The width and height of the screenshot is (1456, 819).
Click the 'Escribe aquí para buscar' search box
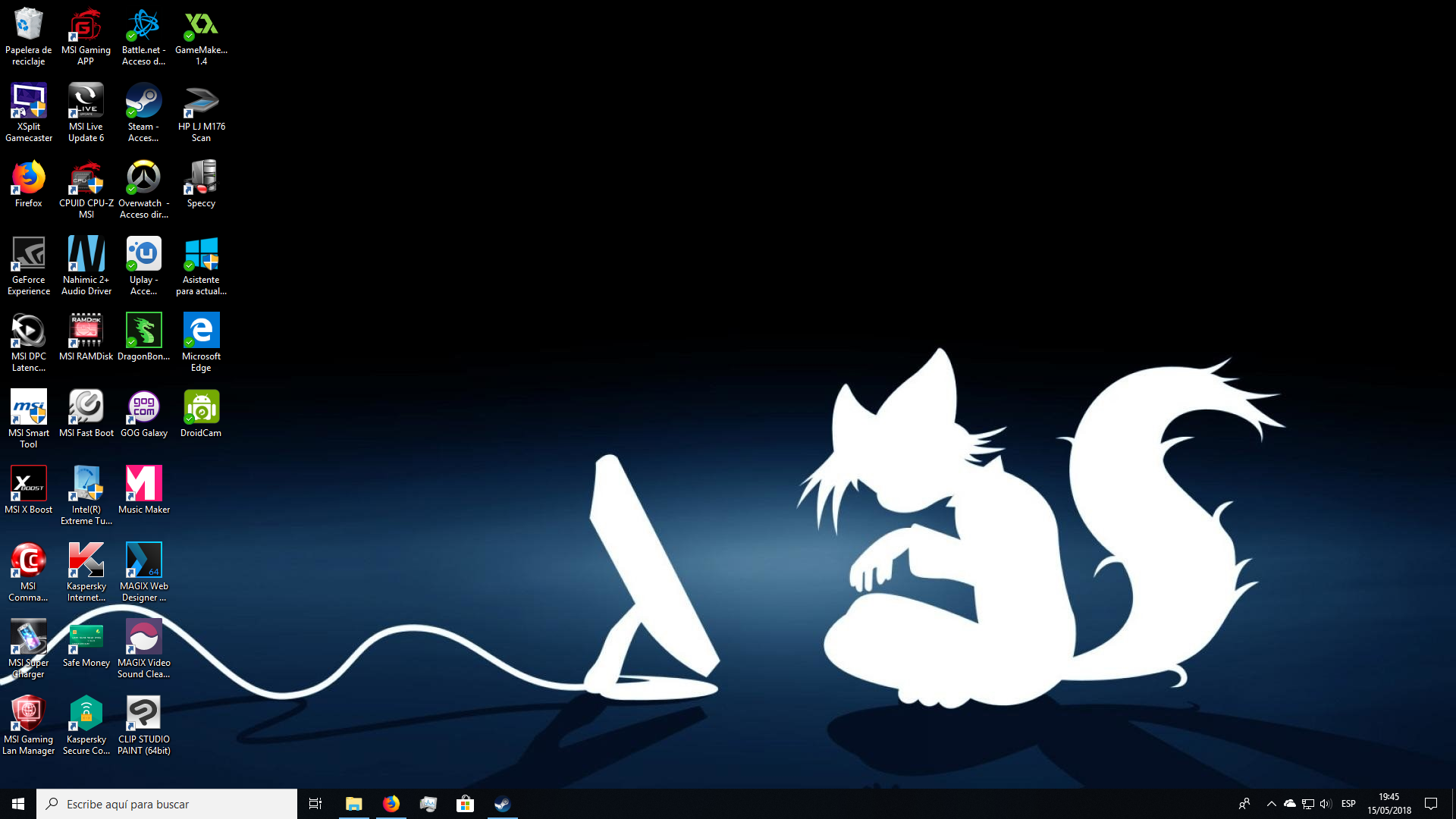coord(167,804)
